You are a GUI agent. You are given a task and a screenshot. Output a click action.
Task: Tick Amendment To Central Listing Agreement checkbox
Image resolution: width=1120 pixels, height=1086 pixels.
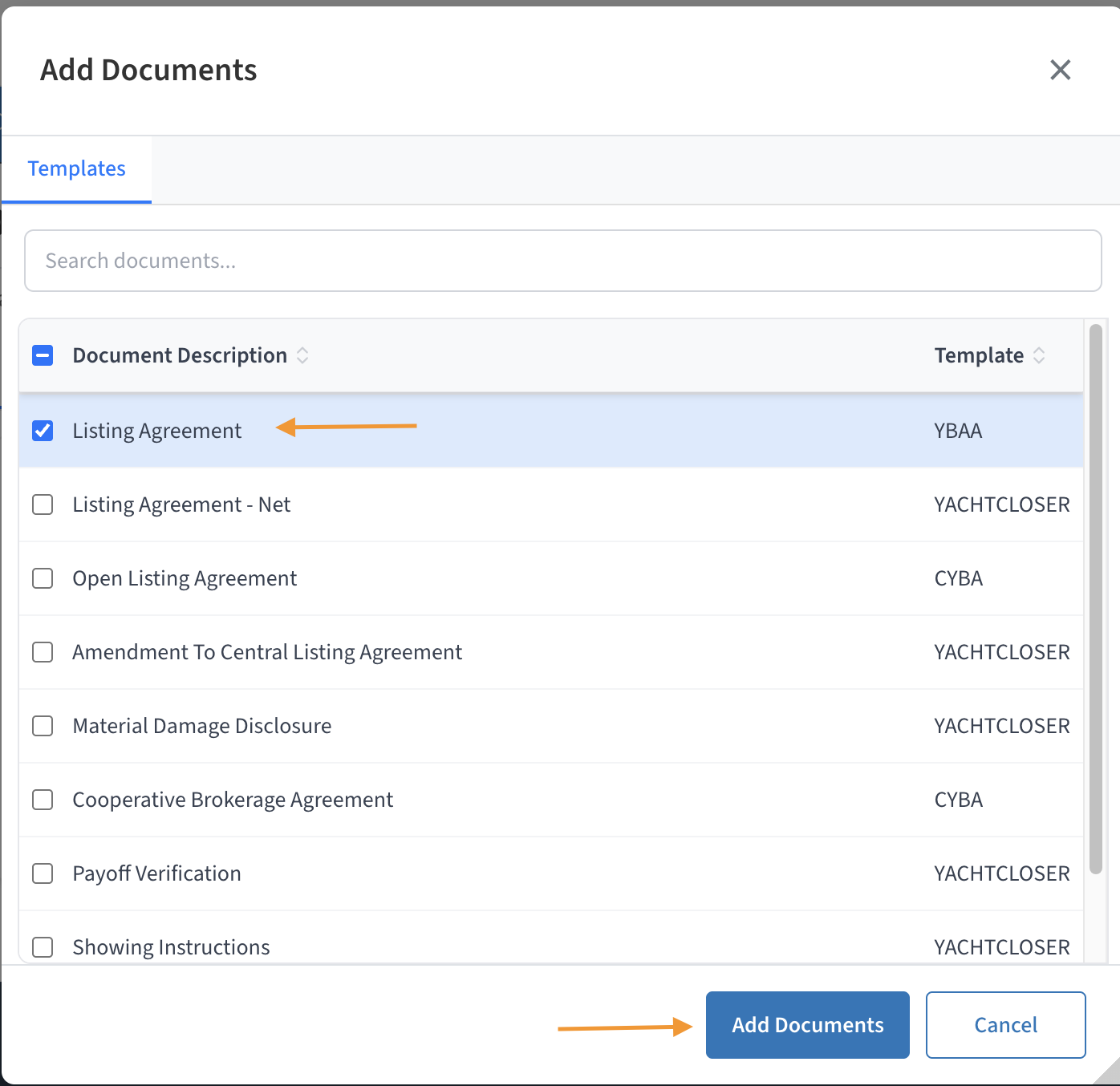tap(43, 652)
